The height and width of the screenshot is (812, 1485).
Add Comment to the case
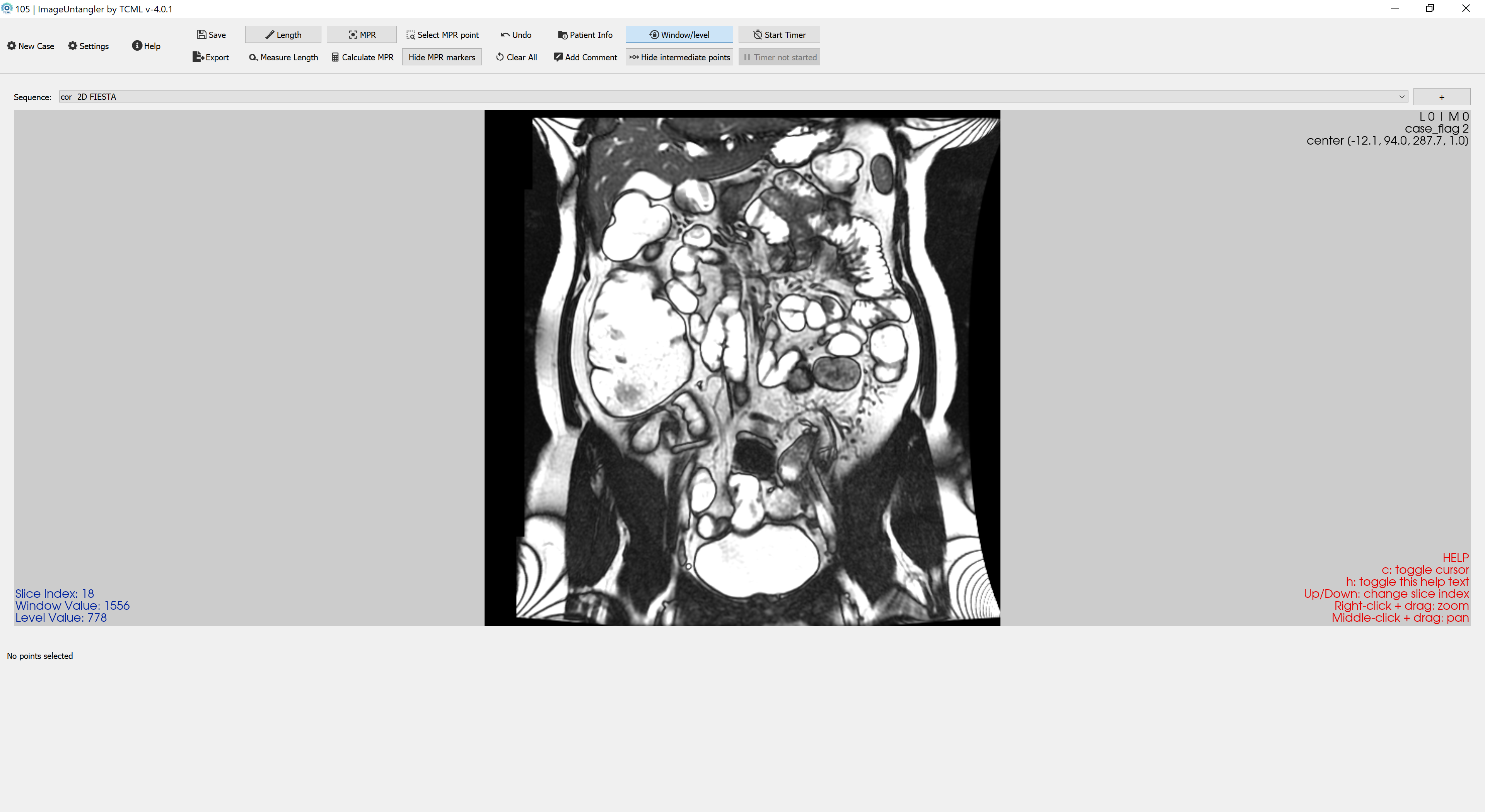pyautogui.click(x=585, y=57)
